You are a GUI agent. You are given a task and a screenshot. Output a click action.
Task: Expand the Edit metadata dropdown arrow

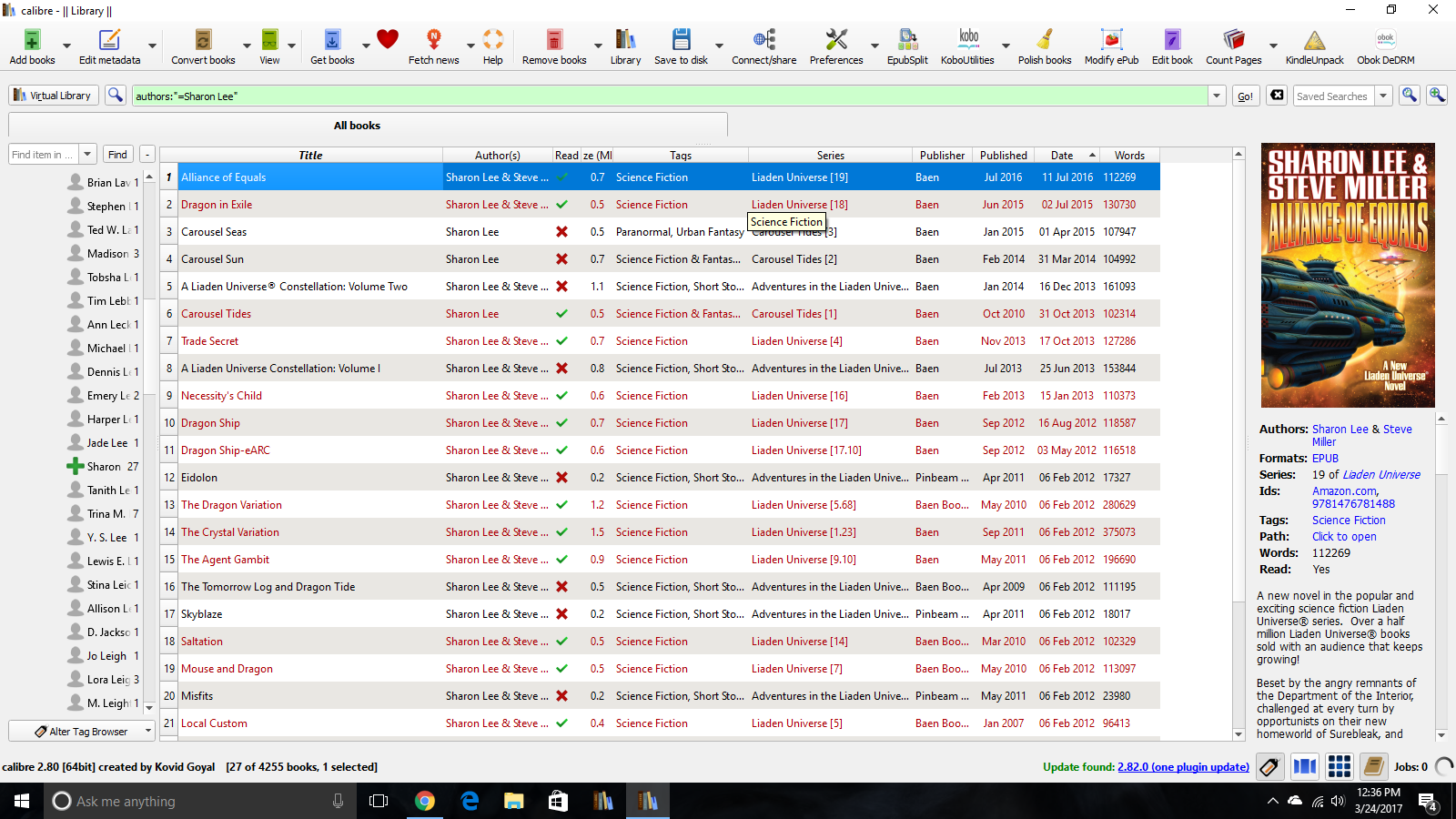152,45
